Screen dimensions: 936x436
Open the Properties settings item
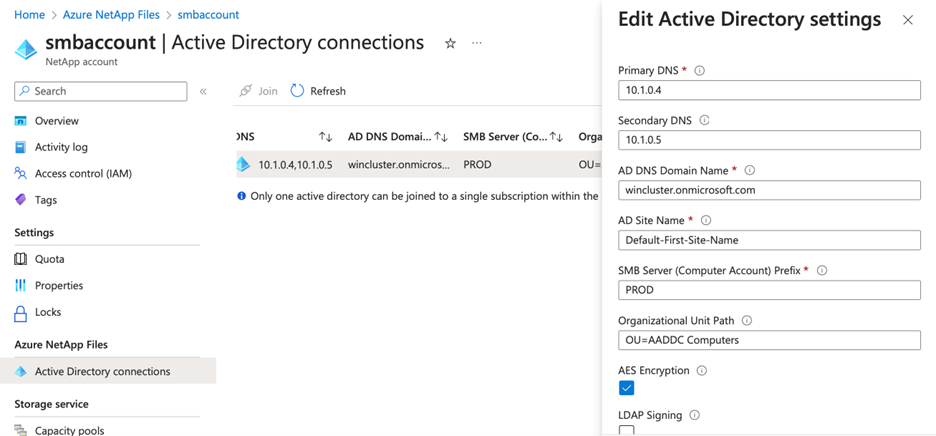click(59, 285)
